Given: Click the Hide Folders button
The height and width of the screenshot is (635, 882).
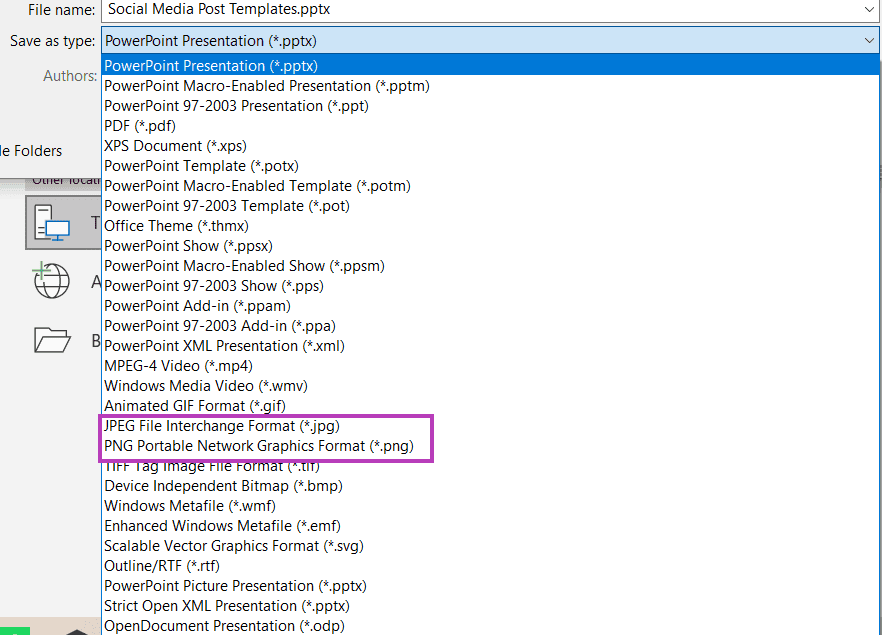Looking at the screenshot, I should (31, 151).
